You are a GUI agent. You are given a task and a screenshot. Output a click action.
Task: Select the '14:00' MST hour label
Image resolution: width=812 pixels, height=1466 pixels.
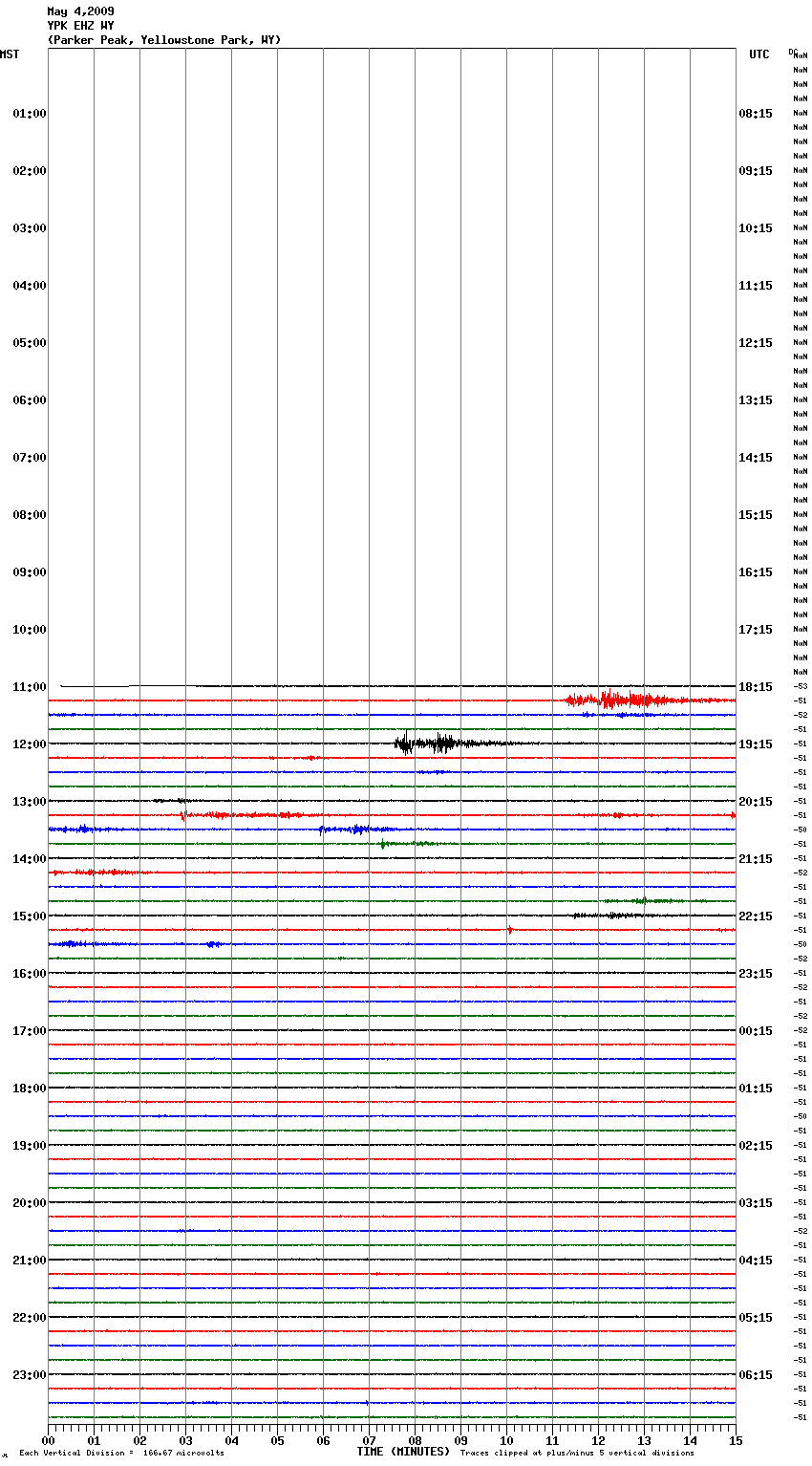click(30, 859)
